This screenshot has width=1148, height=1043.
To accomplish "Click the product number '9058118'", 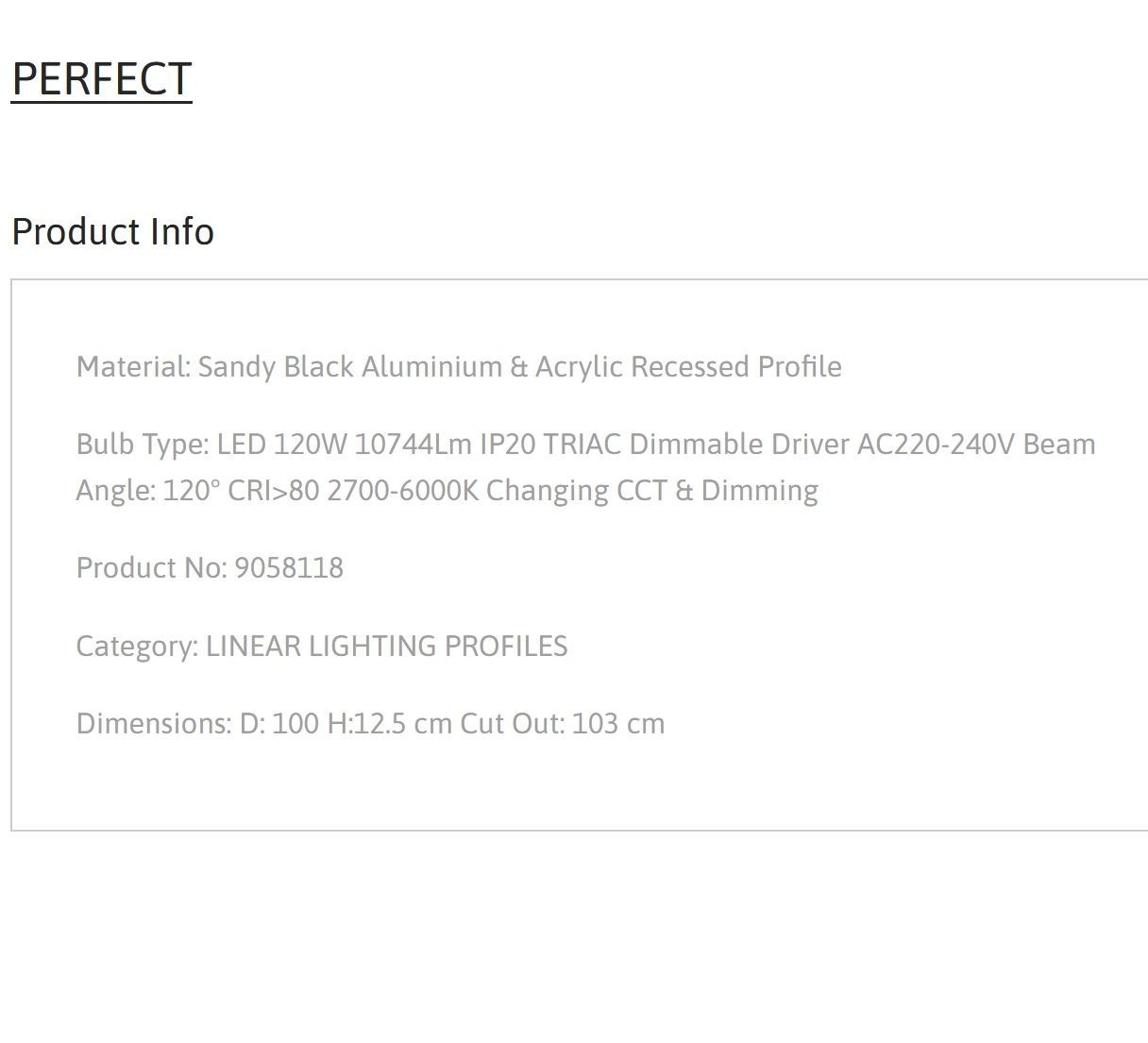I will coord(289,568).
